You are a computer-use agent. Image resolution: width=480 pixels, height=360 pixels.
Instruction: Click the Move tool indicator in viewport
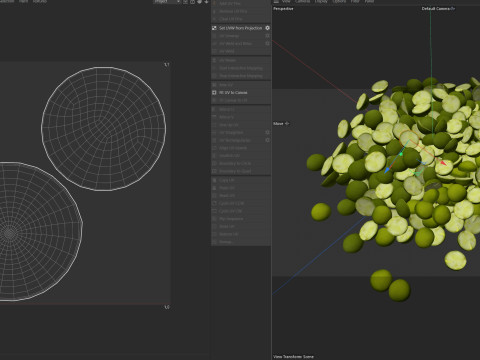281,124
